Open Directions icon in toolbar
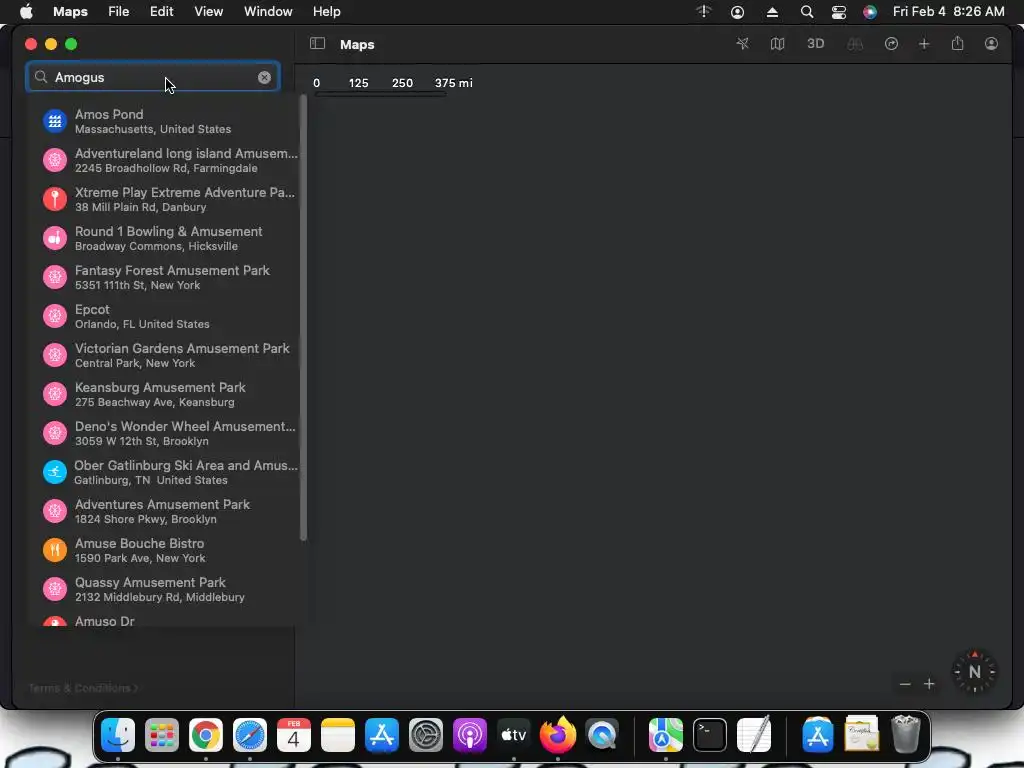Screen dimensions: 1024x768 pos(891,44)
